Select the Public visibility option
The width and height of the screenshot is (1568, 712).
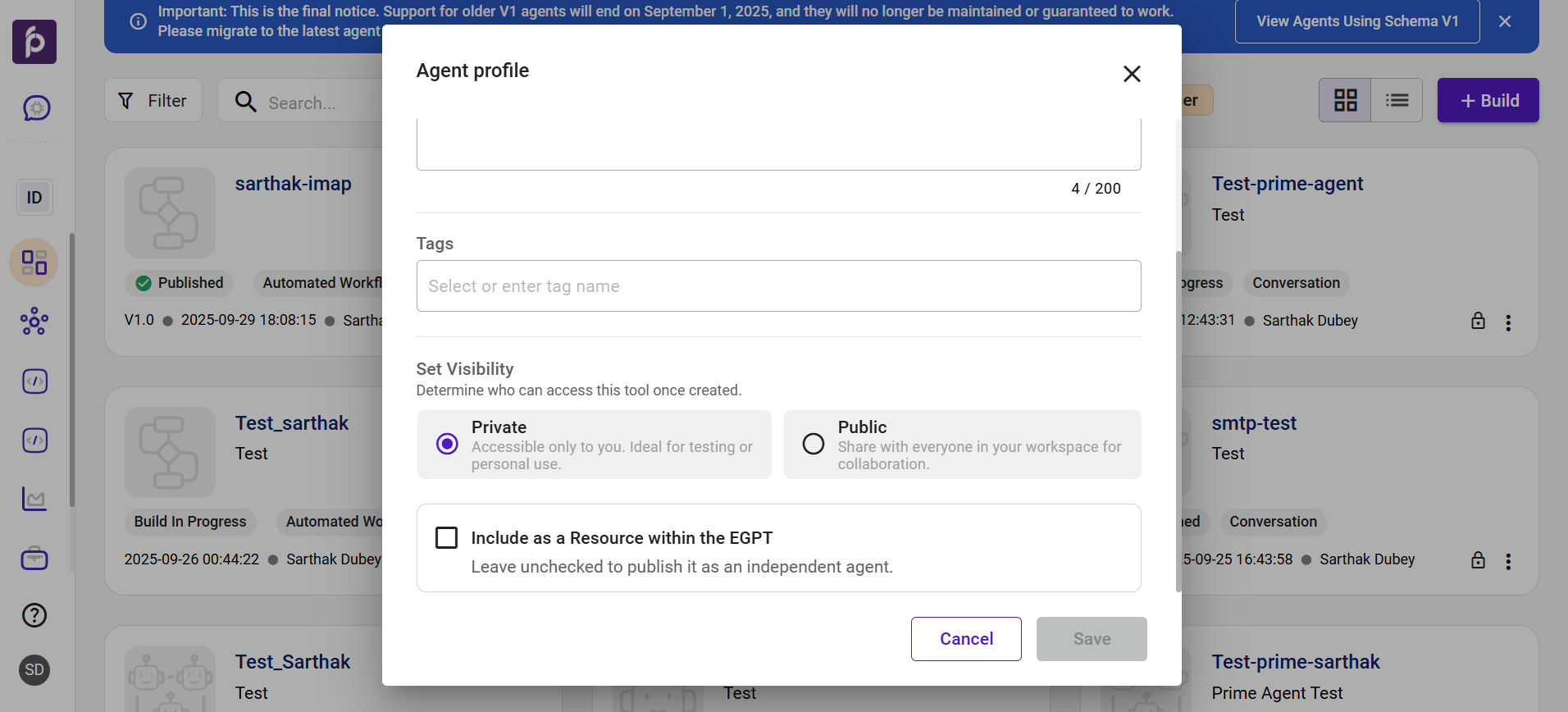814,444
